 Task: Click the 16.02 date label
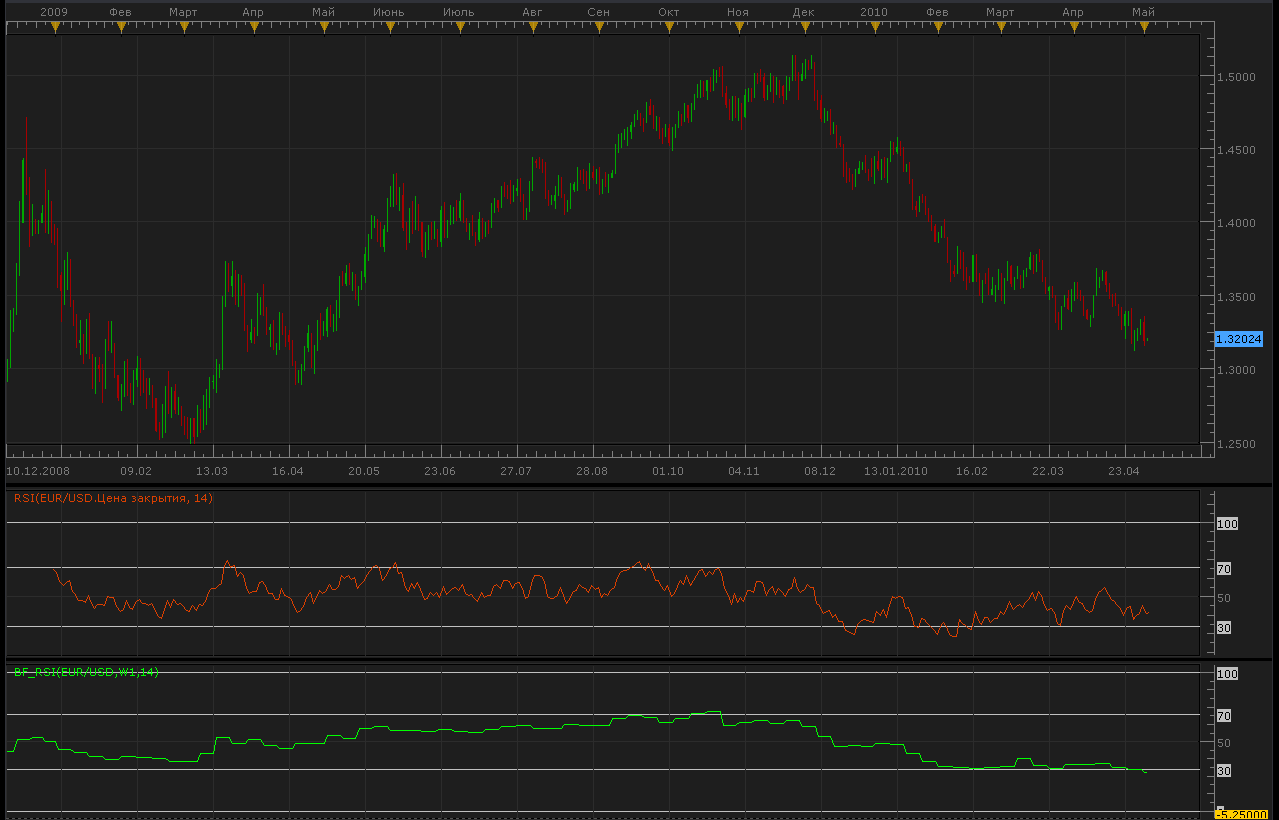(972, 470)
